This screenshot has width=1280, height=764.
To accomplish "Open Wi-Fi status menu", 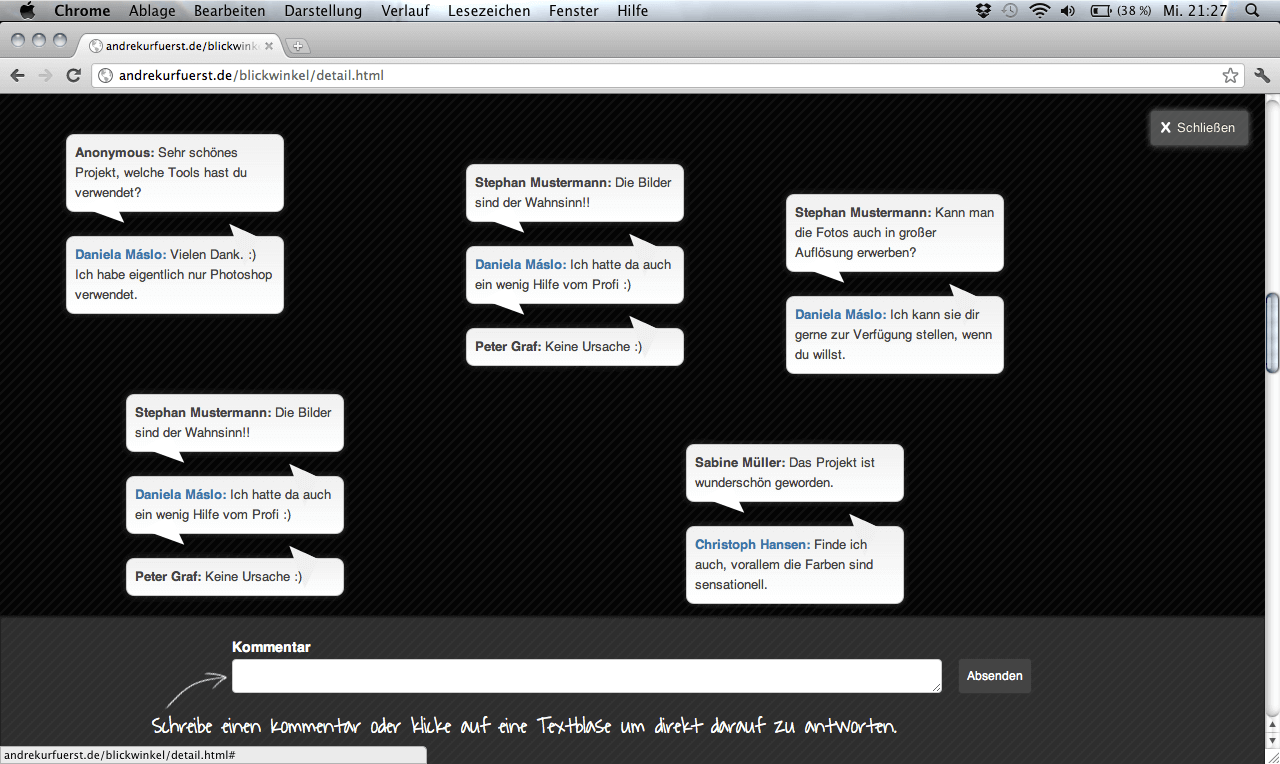I will tap(1040, 11).
